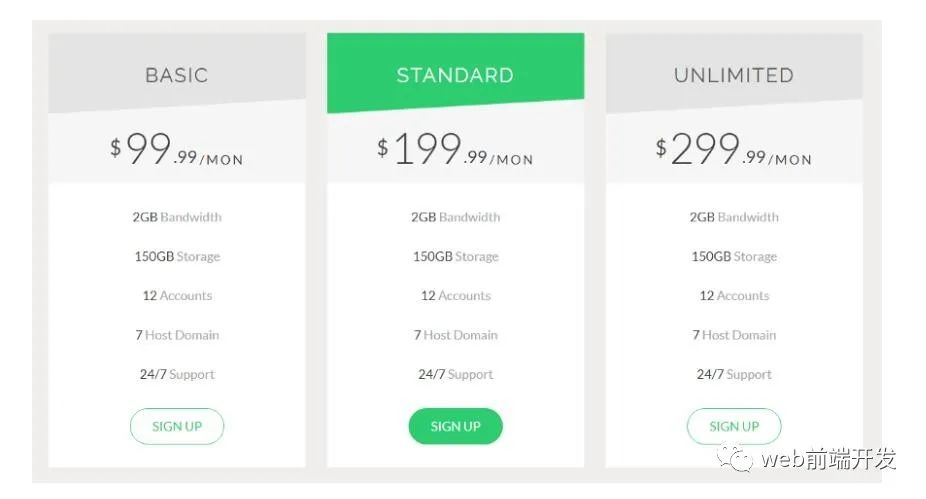Click 7 Host Domain in the Basic plan

[x=177, y=335]
